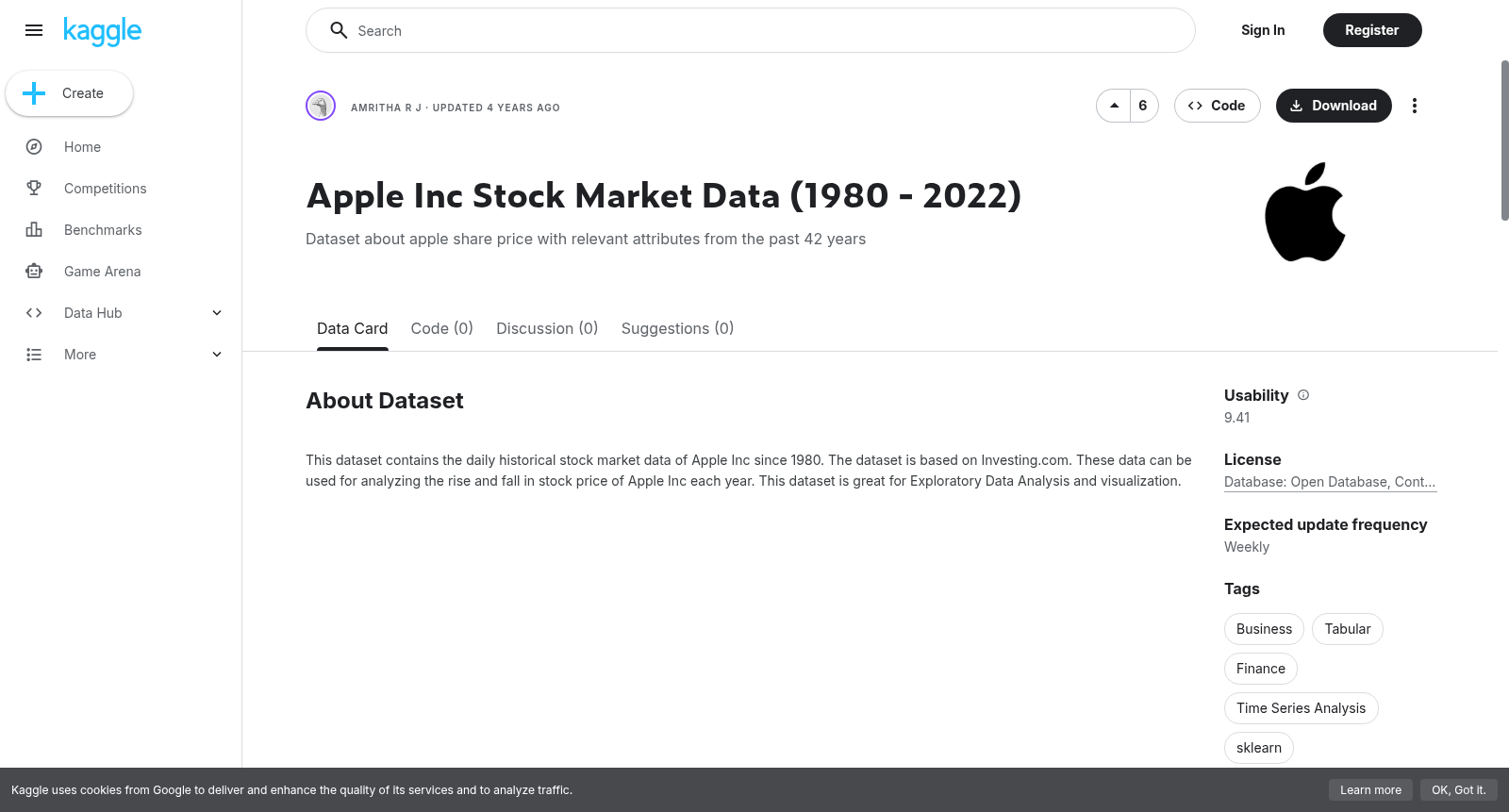
Task: Open the three-dot more options menu
Action: click(x=1414, y=106)
